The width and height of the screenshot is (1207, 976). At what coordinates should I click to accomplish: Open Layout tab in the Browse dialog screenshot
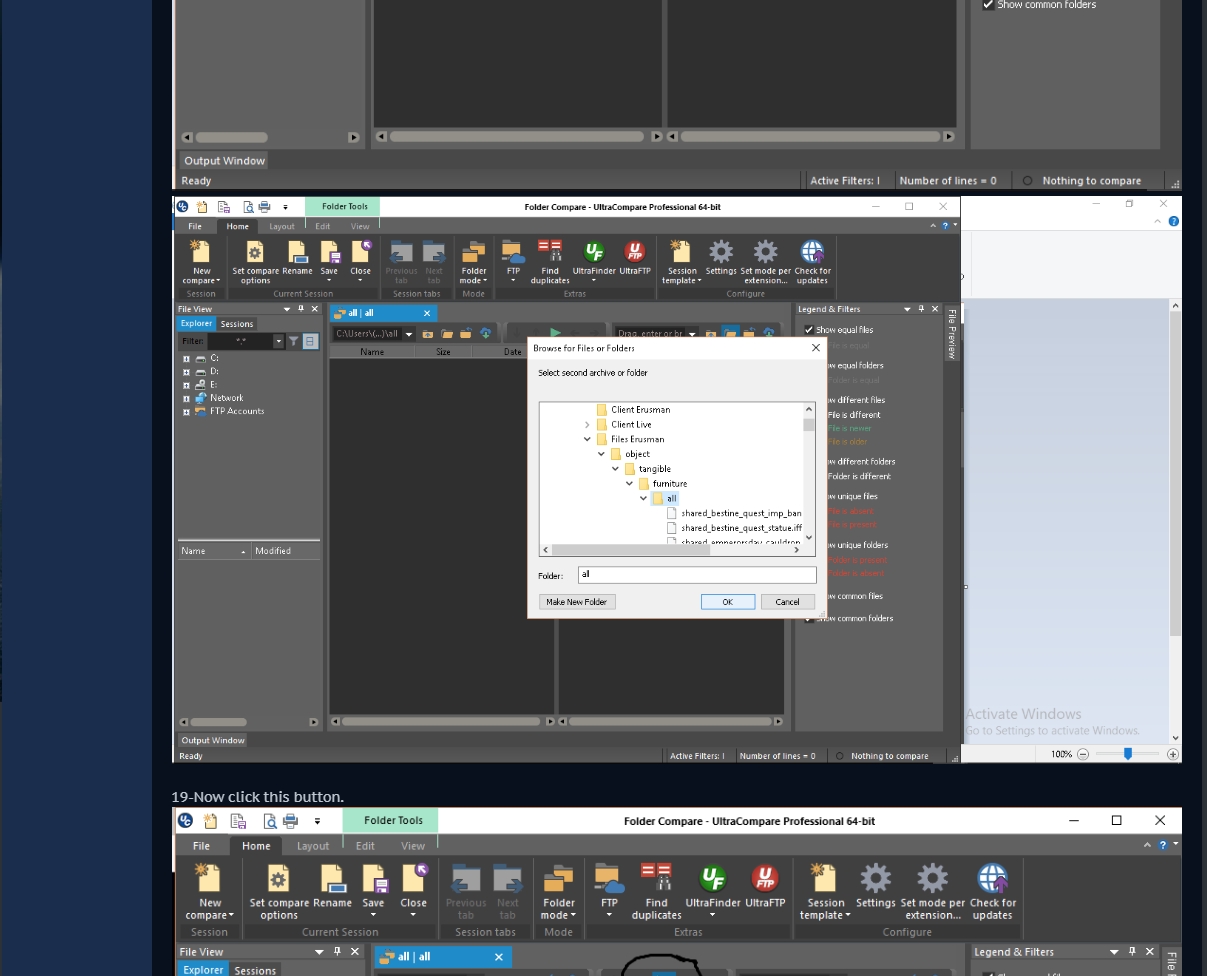(282, 227)
